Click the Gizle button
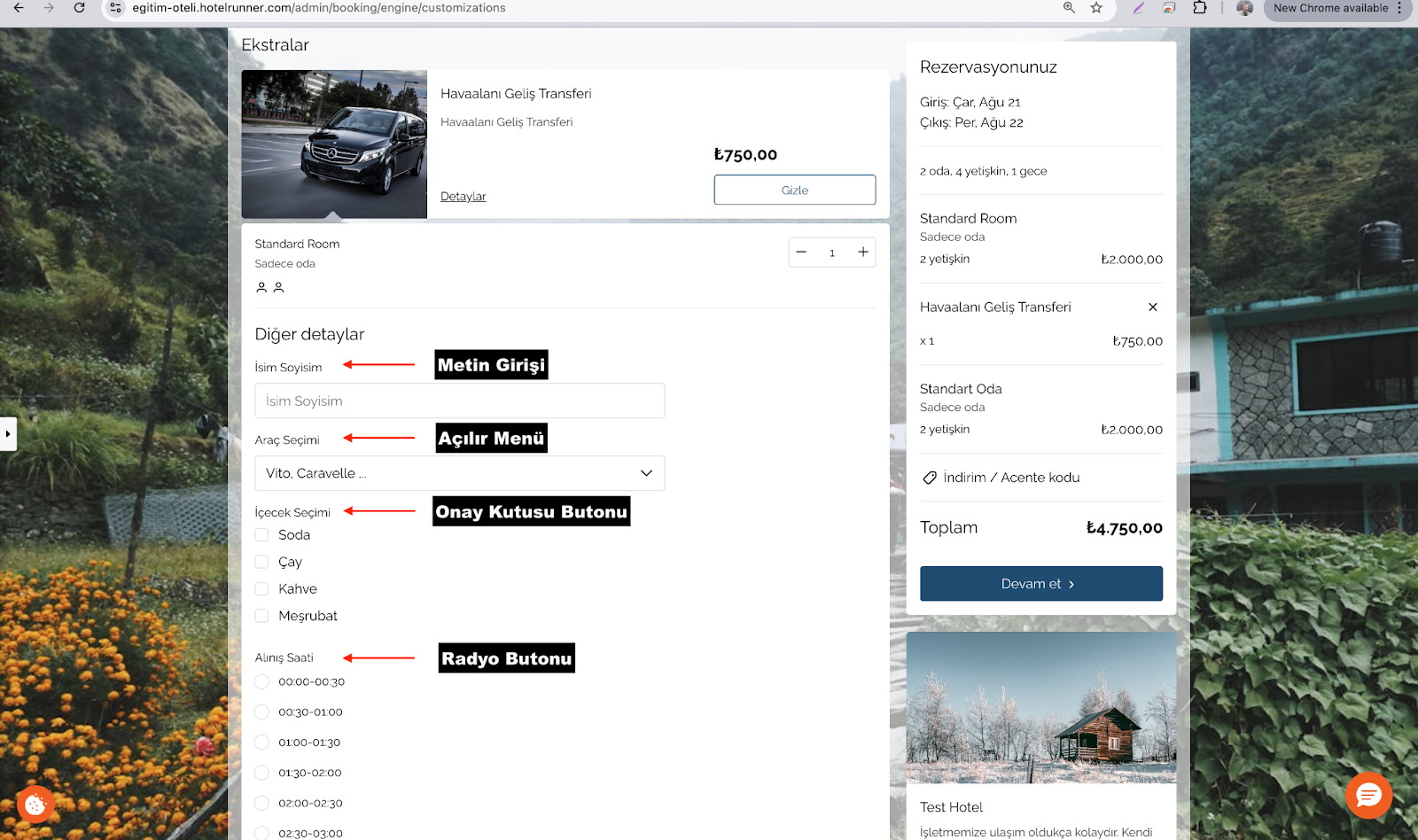This screenshot has width=1418, height=840. pos(794,191)
